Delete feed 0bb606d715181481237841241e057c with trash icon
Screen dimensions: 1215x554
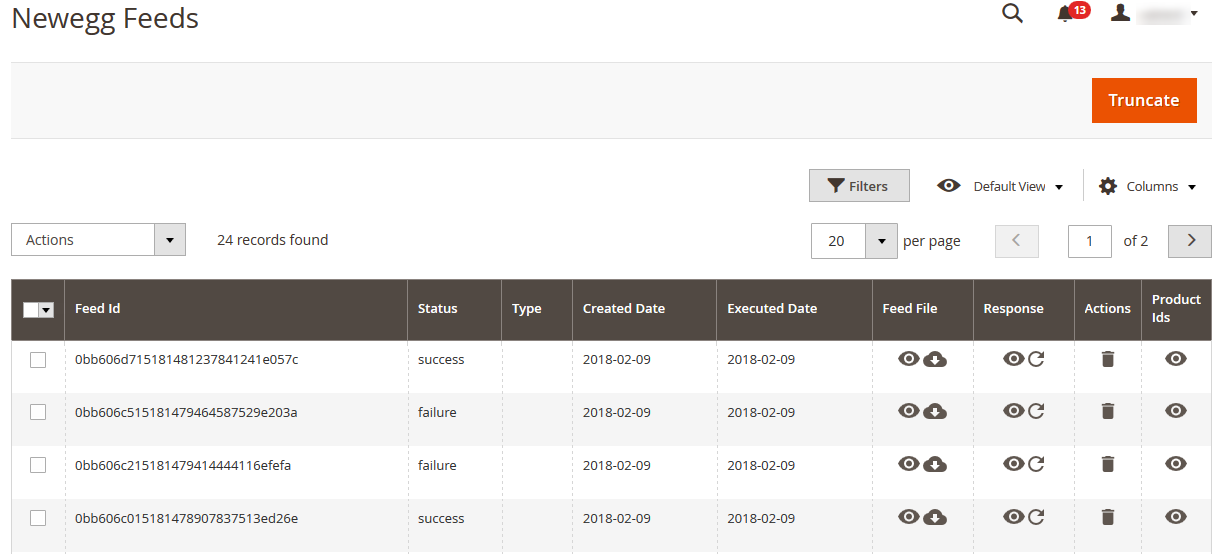[x=1108, y=358]
